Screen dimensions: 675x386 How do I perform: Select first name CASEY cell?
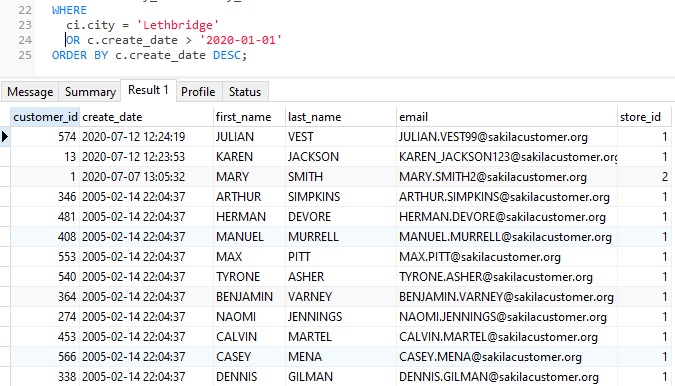coord(249,357)
